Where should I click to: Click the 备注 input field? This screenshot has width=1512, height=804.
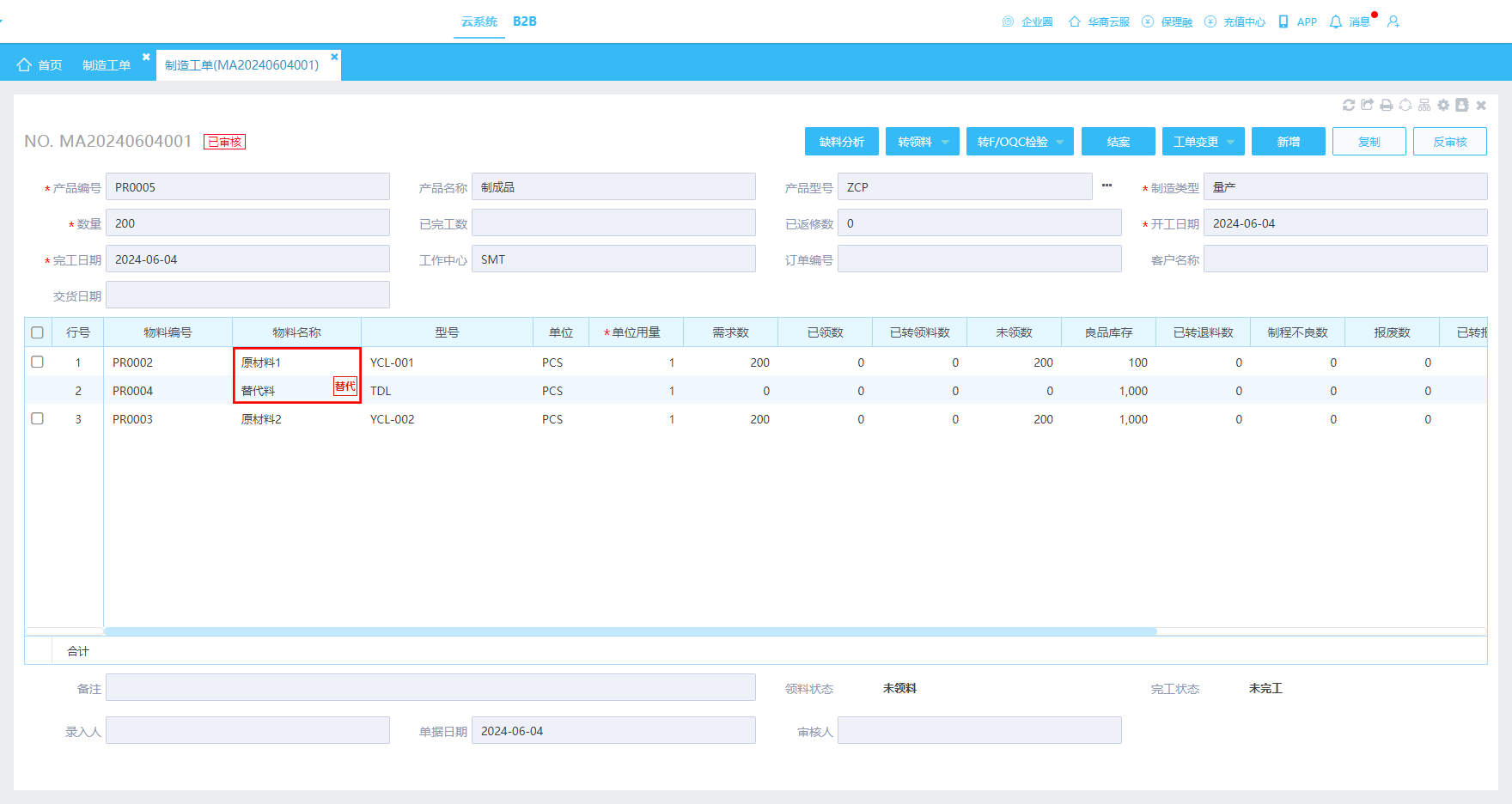pyautogui.click(x=430, y=687)
